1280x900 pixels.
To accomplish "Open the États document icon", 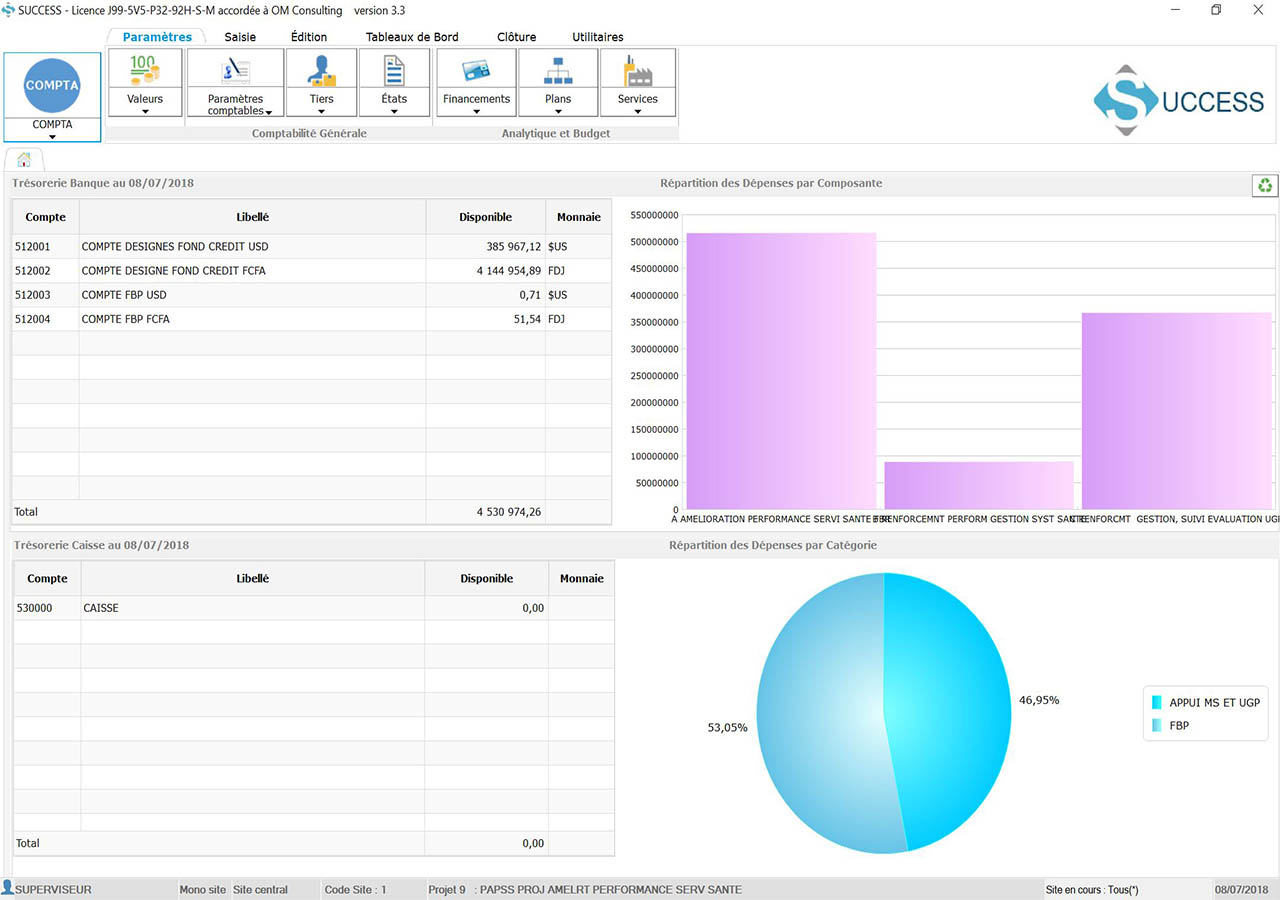I will (x=394, y=70).
